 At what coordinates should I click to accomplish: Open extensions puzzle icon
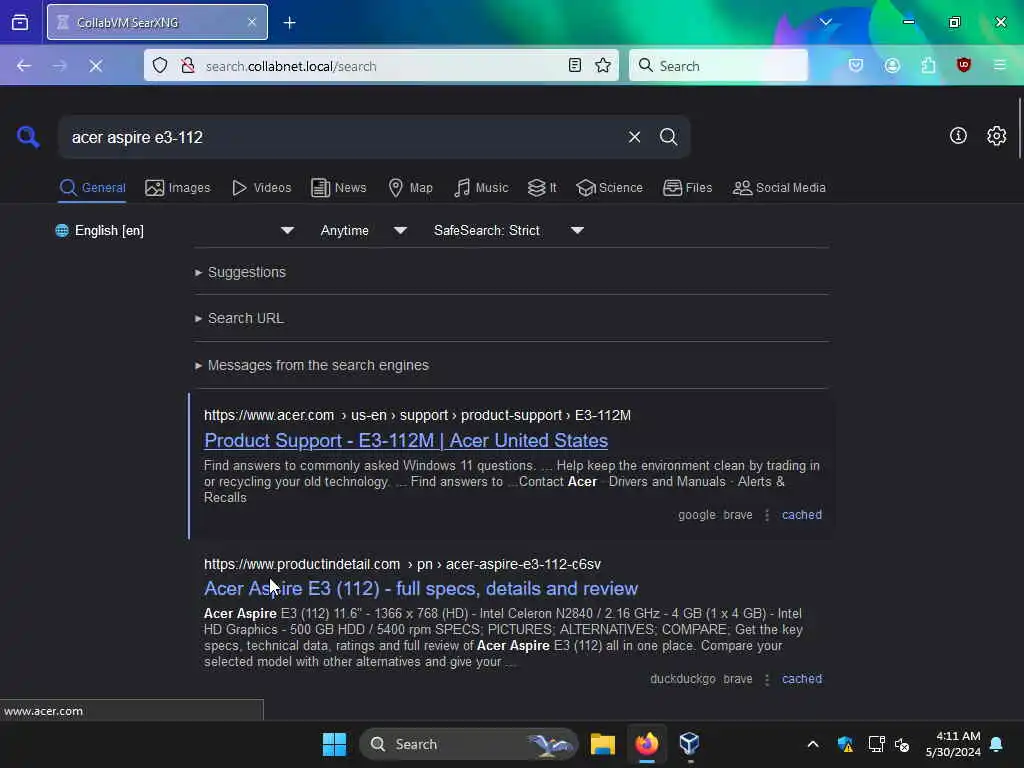coord(928,65)
